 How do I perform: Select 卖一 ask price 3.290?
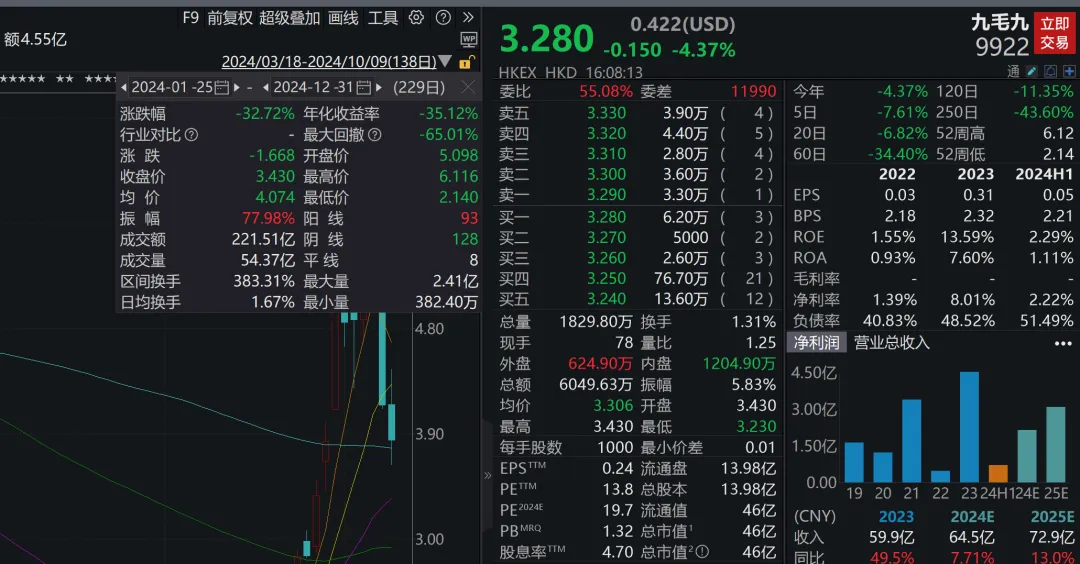click(x=606, y=195)
